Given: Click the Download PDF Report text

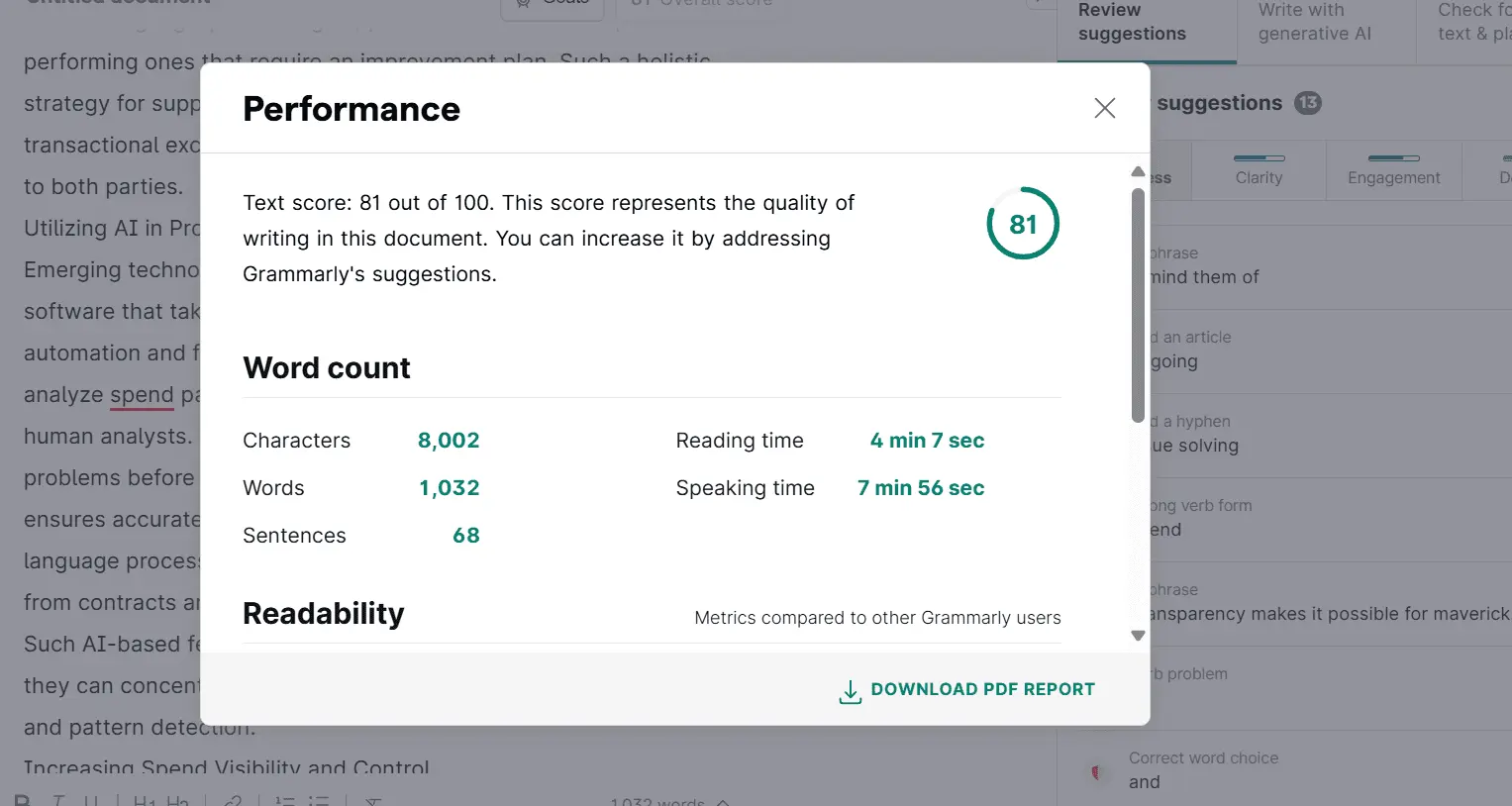Looking at the screenshot, I should click(982, 689).
